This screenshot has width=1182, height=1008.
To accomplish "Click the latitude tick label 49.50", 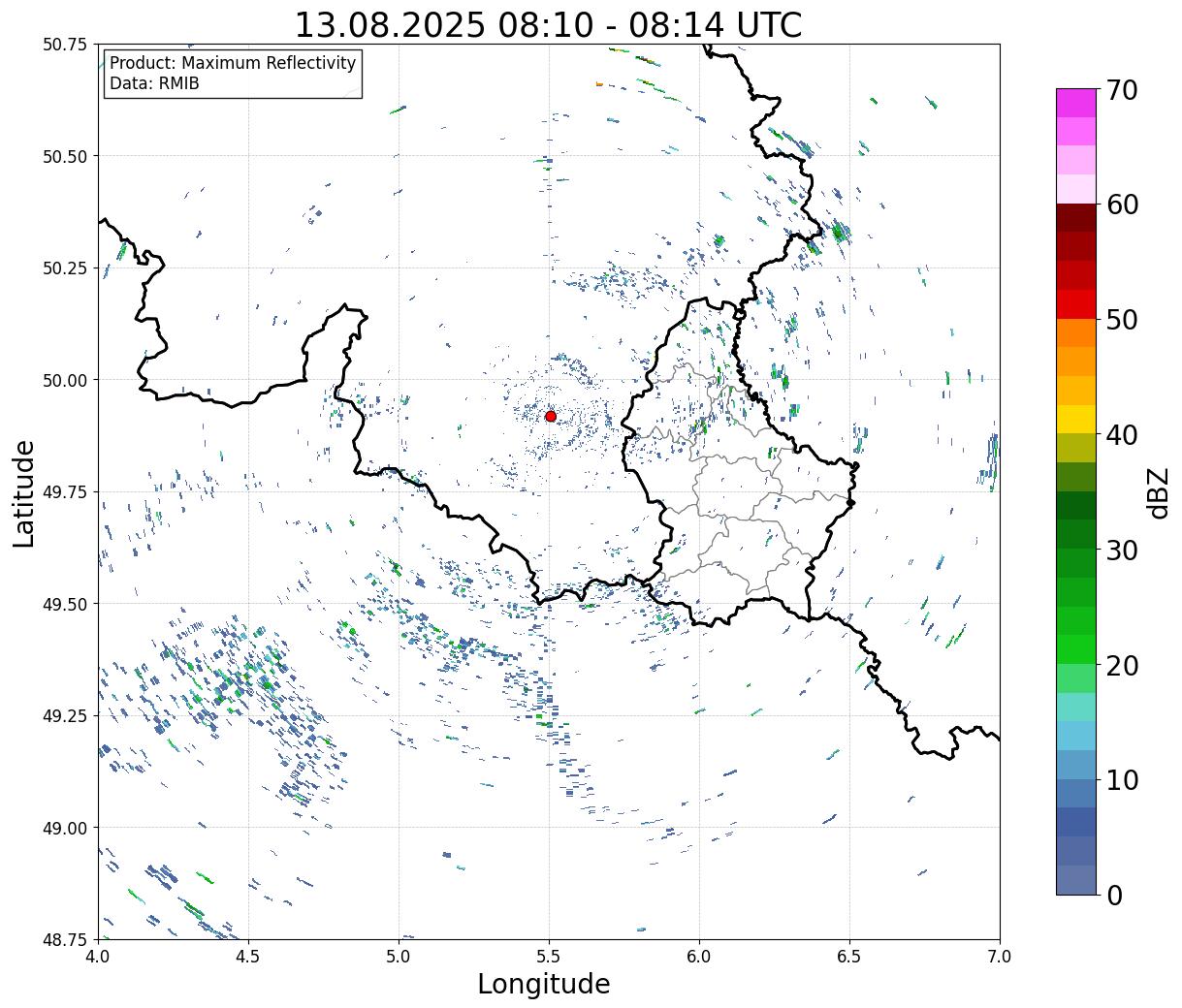I will coord(65,604).
